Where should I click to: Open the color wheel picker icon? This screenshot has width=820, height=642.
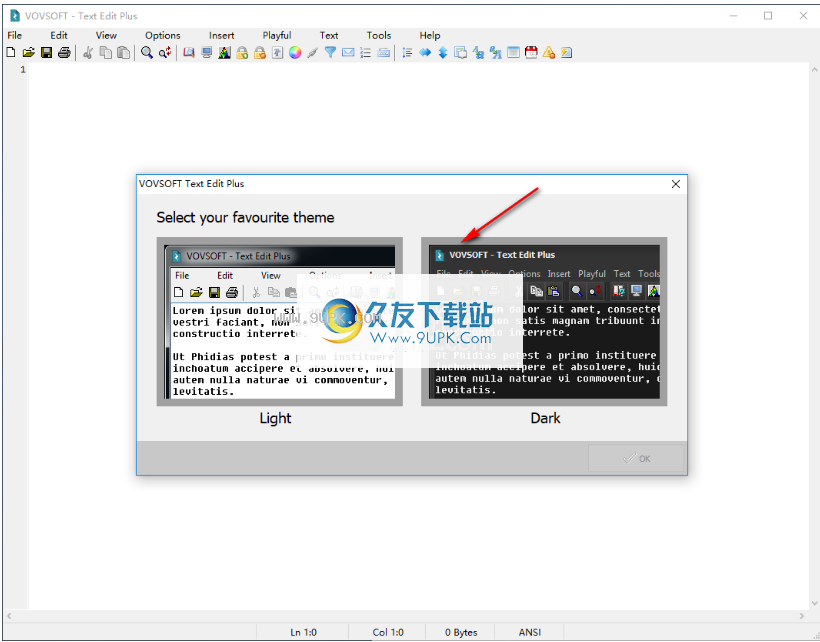[295, 52]
